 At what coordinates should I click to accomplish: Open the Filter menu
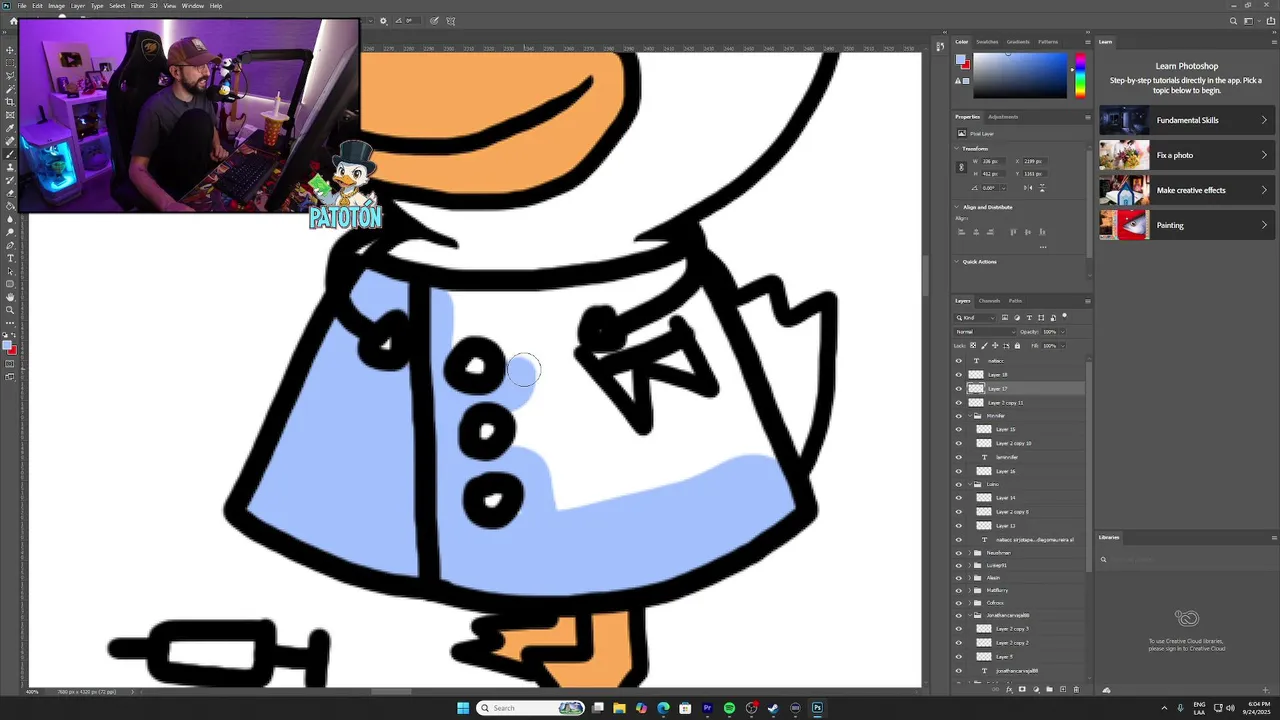coord(138,6)
